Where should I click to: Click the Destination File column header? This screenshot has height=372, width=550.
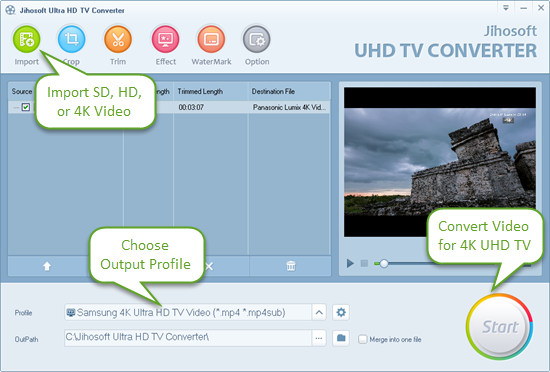273,92
